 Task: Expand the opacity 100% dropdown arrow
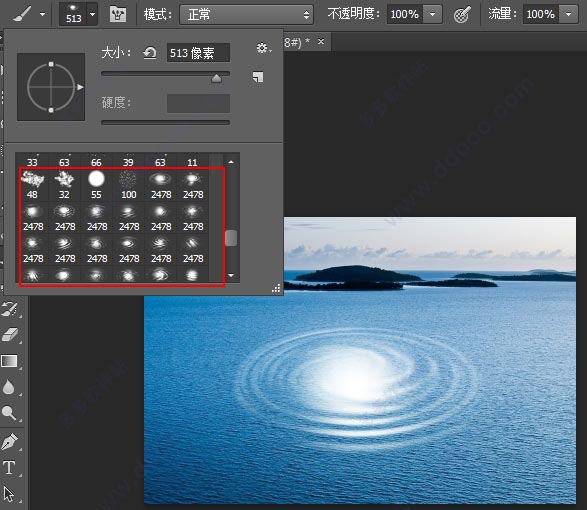click(x=432, y=15)
